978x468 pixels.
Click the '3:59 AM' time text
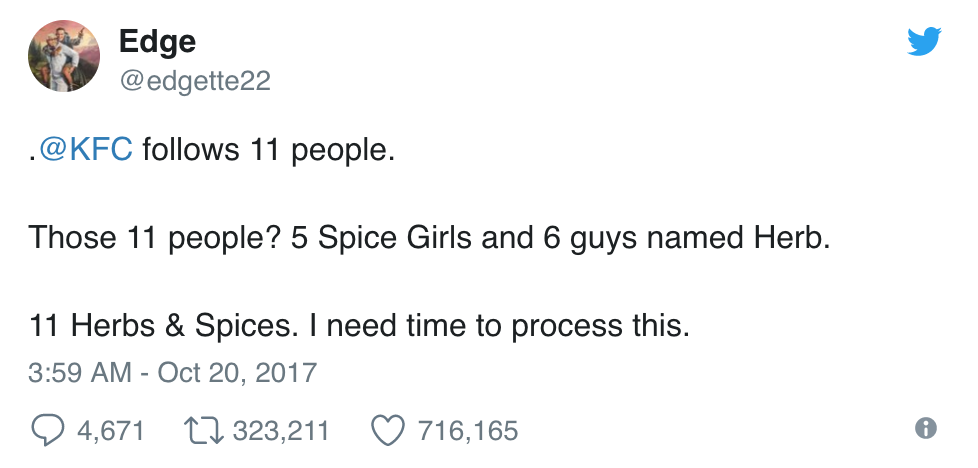click(80, 373)
